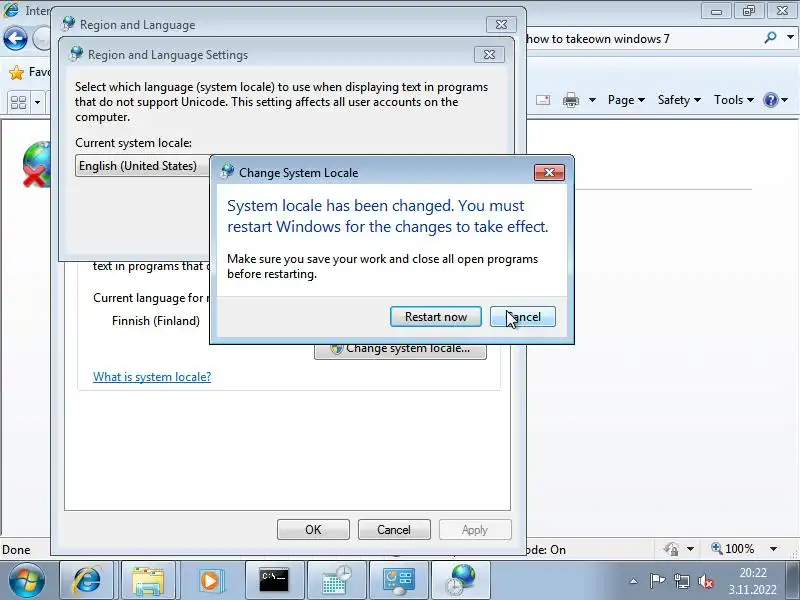Click search magnifier icon in IE
This screenshot has width=800, height=600.
point(771,37)
